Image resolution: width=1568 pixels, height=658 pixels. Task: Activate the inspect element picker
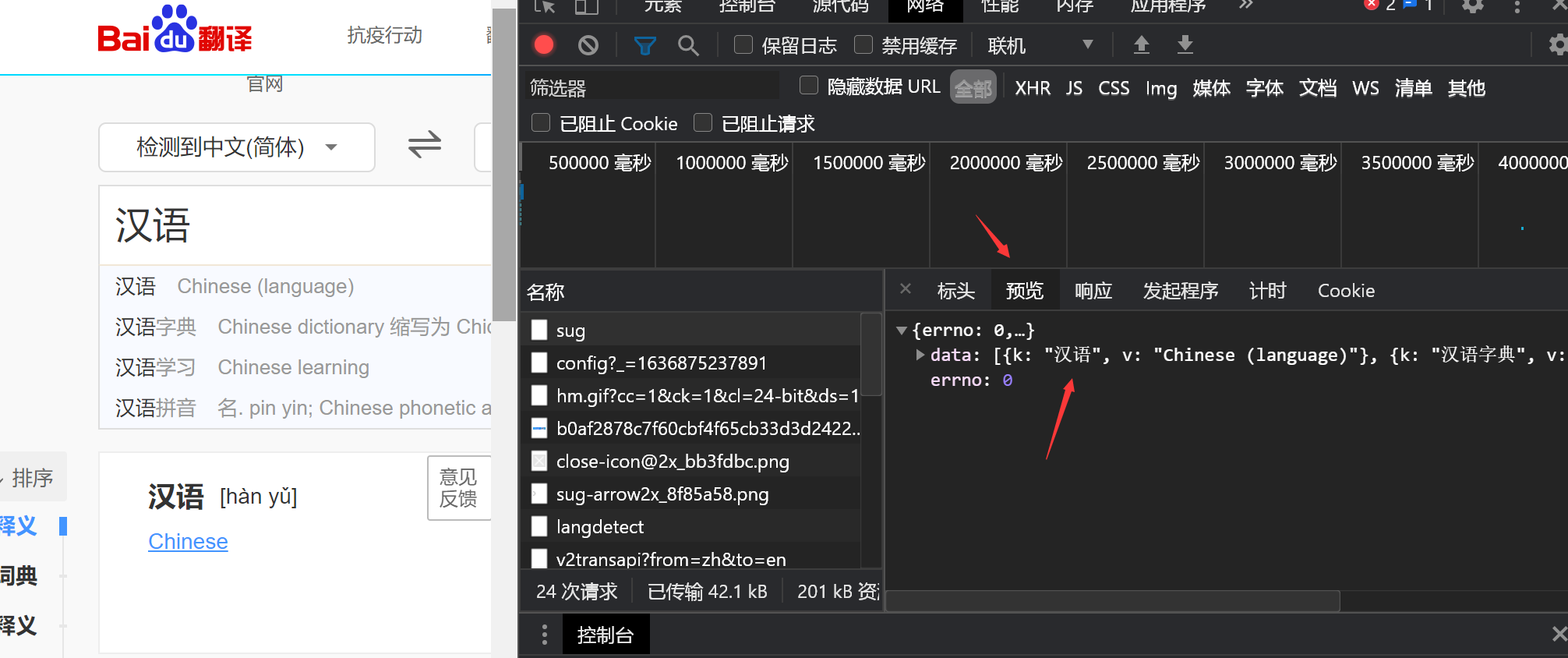(545, 6)
